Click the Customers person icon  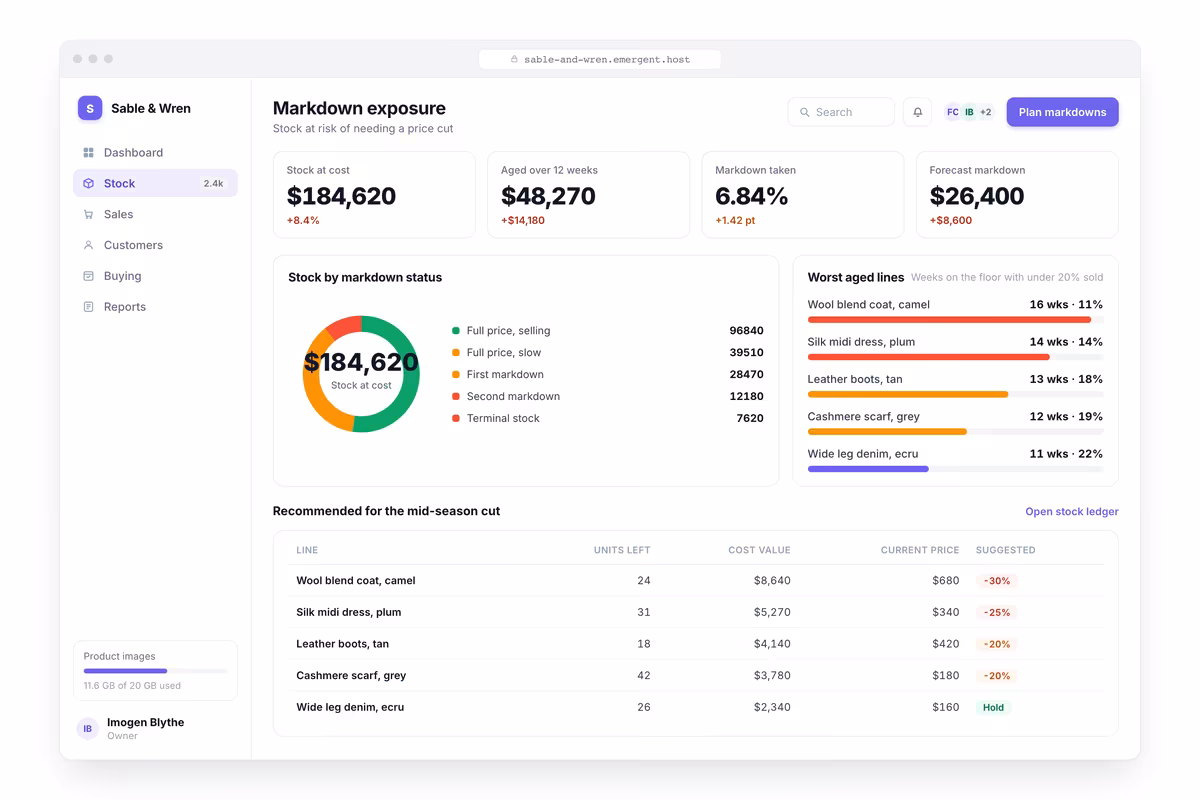[88, 245]
